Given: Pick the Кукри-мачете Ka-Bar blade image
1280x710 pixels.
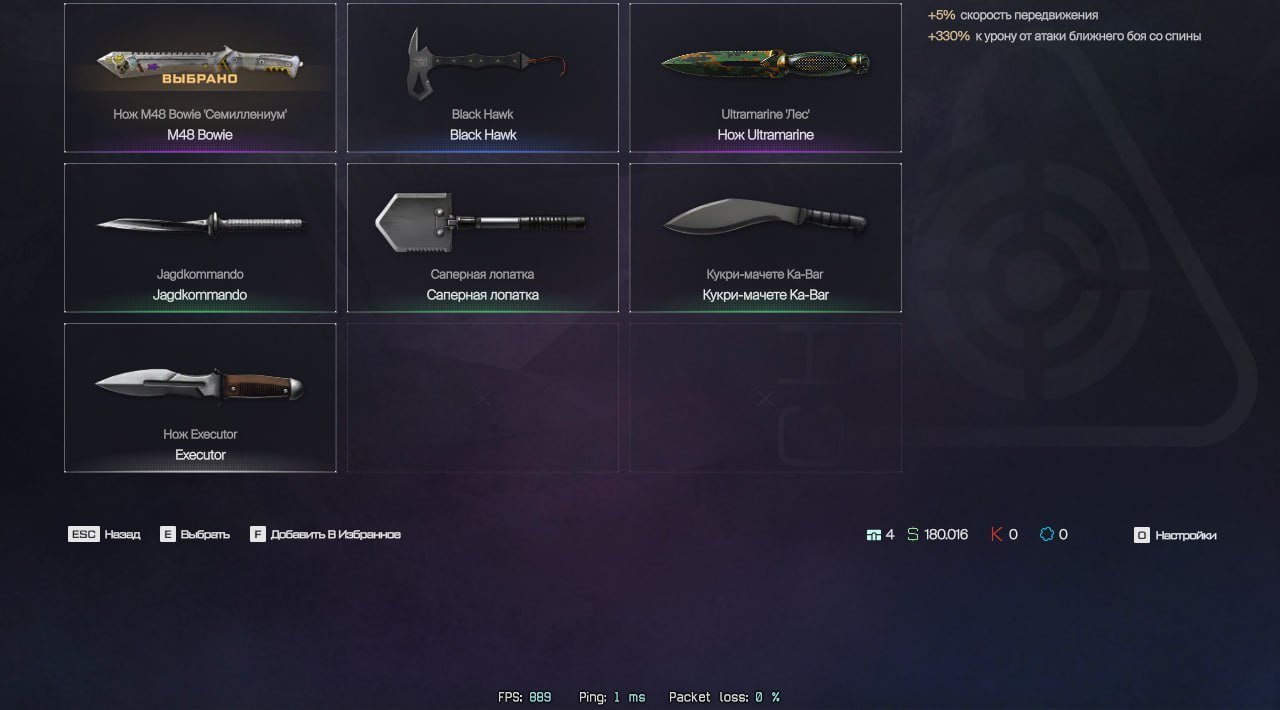Looking at the screenshot, I should tap(765, 218).
